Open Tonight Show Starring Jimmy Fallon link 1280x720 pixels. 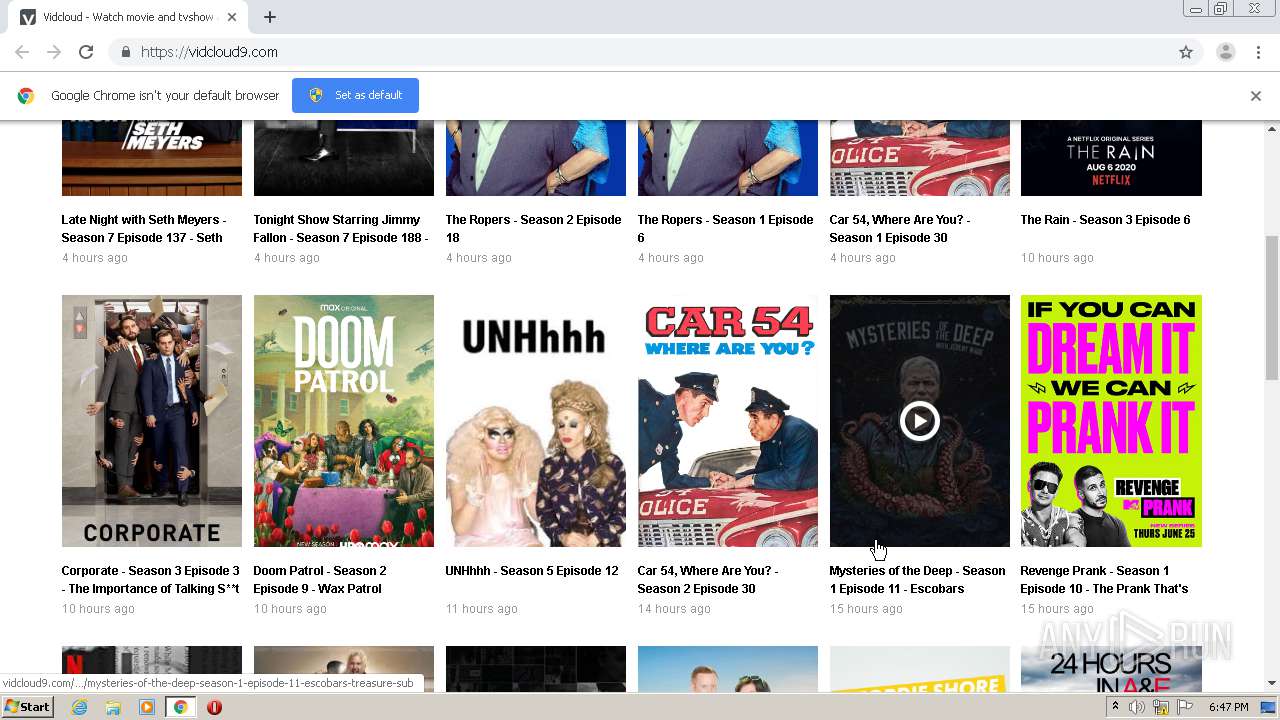pos(341,229)
